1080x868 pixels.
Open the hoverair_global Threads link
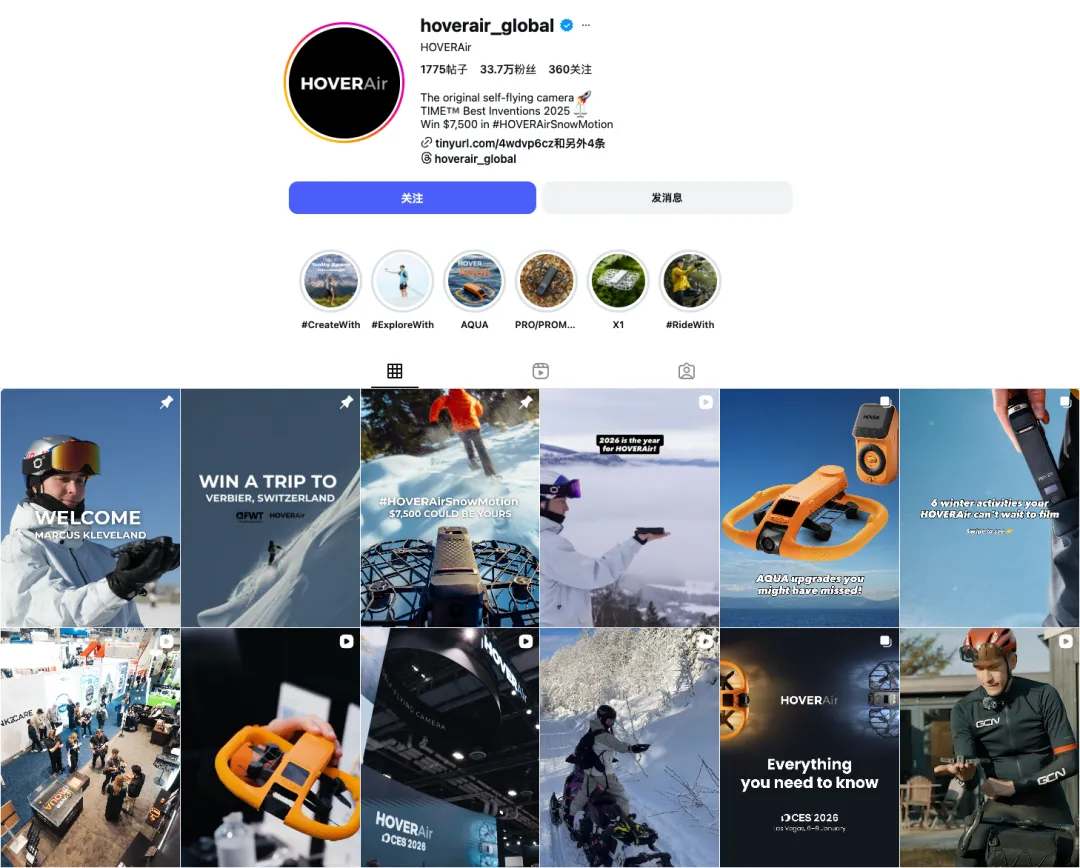[468, 158]
